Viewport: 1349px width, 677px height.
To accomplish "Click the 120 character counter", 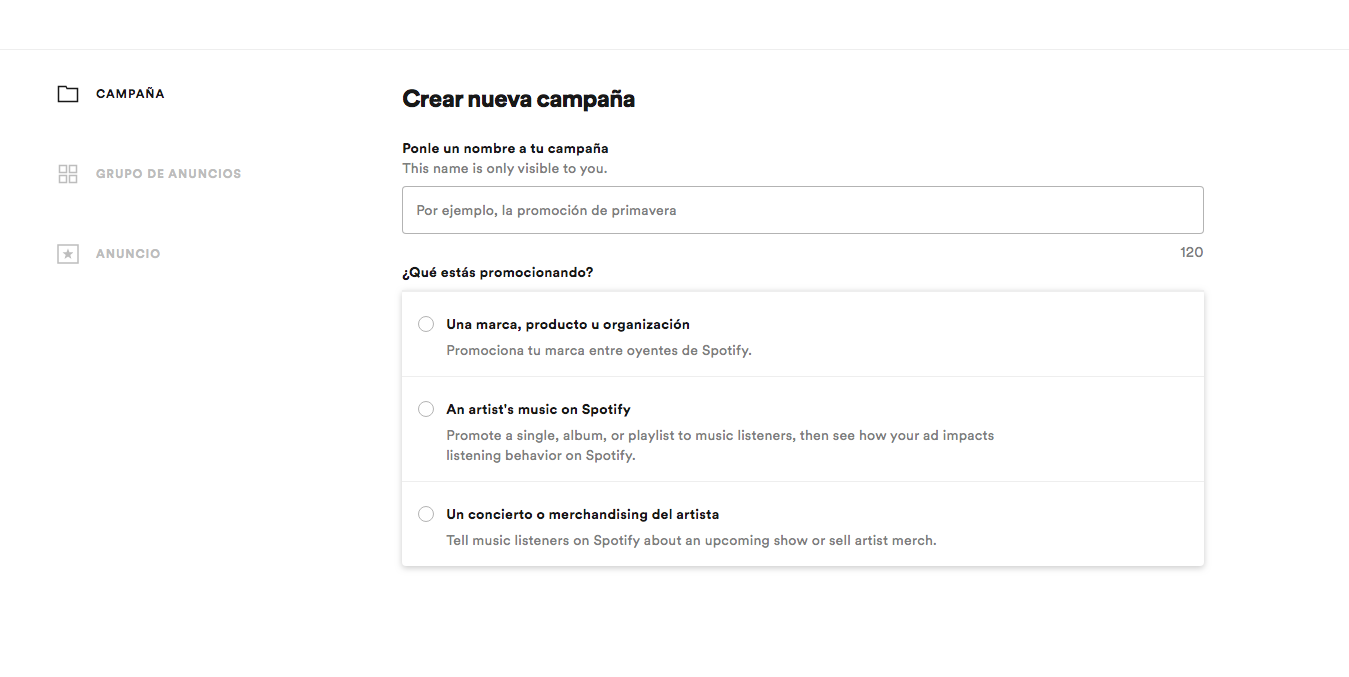I will coord(1191,252).
